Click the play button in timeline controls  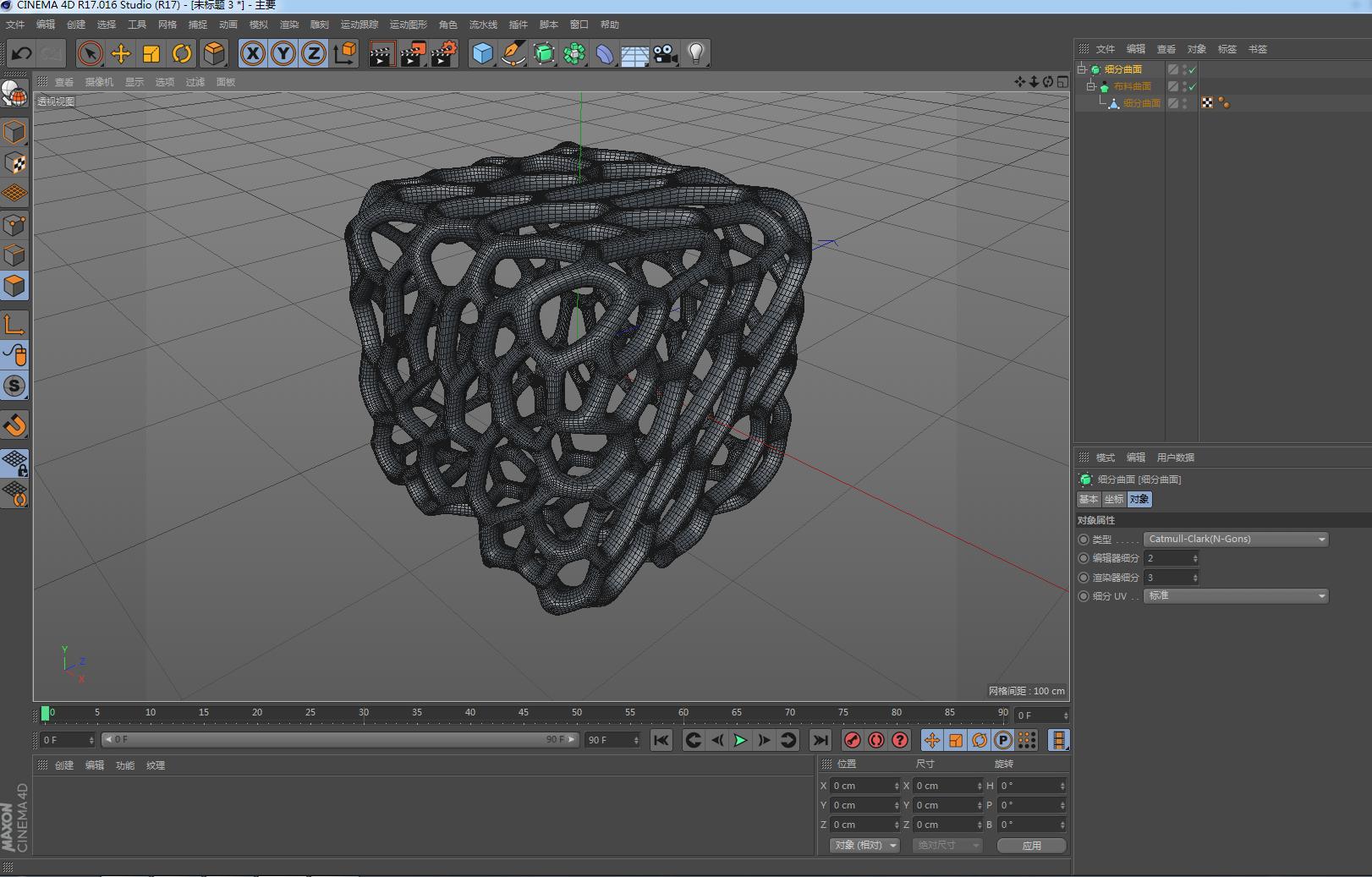point(740,740)
